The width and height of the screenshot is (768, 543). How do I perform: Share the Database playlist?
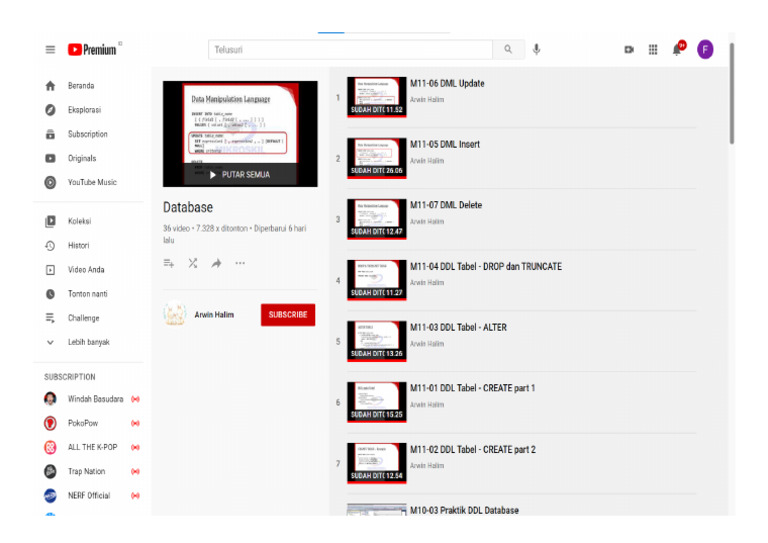216,263
